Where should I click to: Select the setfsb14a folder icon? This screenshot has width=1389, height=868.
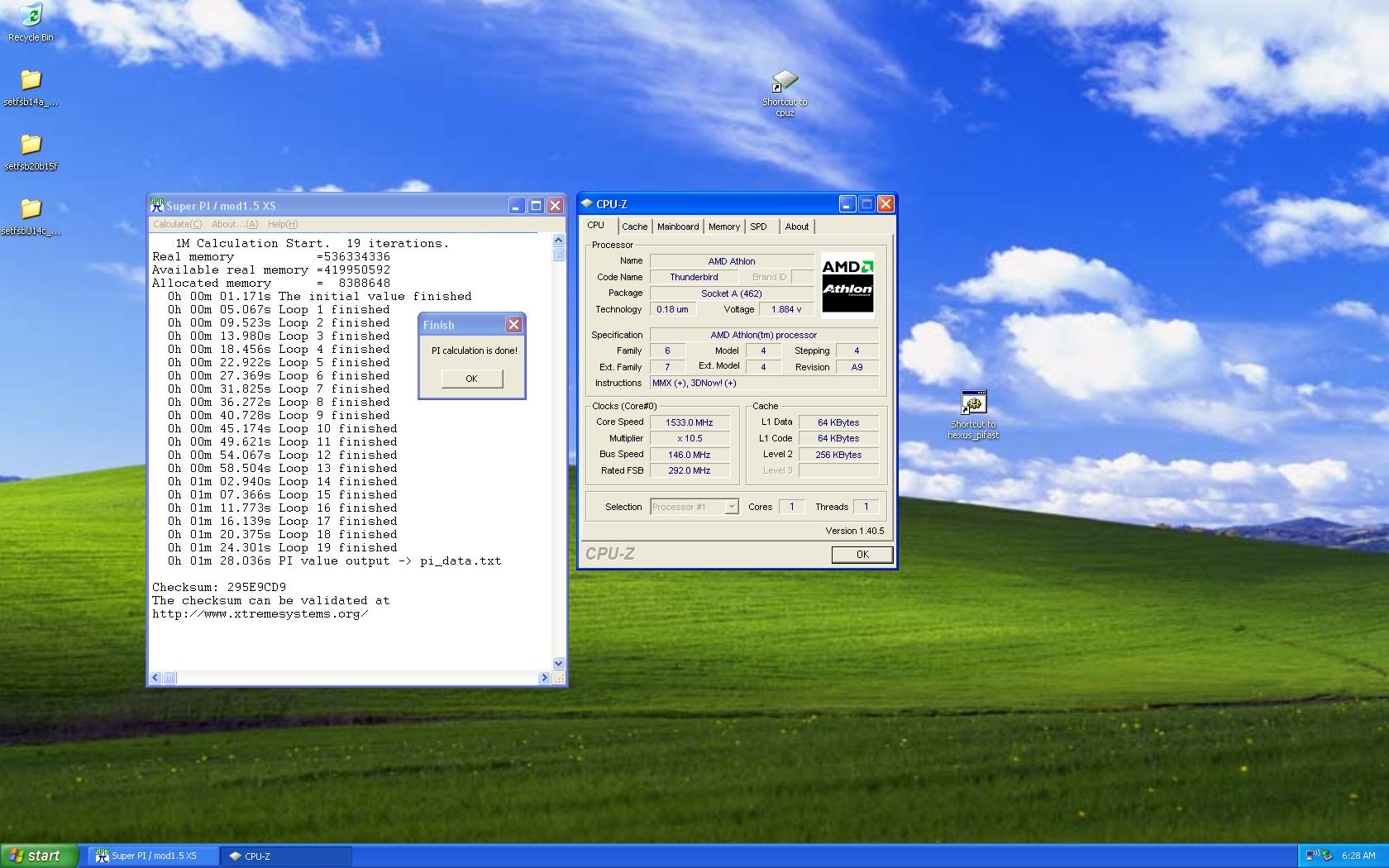coord(31,88)
